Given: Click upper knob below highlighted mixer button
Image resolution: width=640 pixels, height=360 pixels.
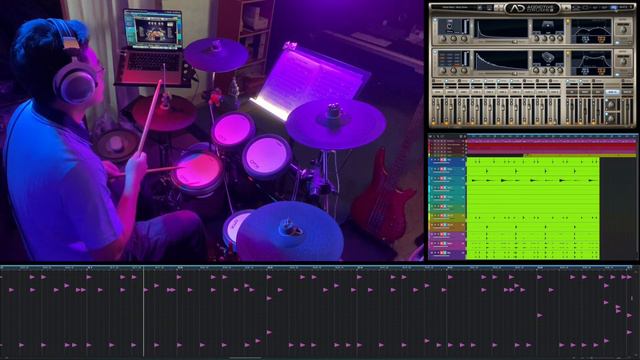Looking at the screenshot, I should click(x=611, y=104).
